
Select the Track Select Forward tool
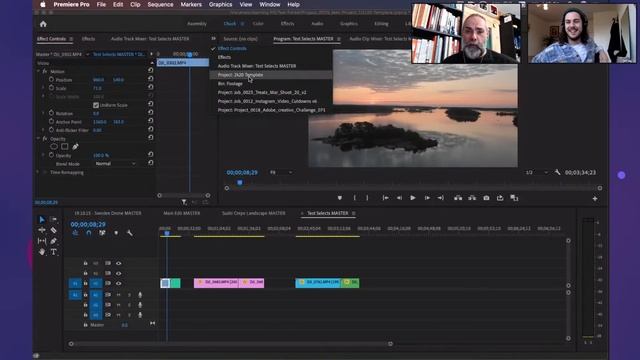53,220
